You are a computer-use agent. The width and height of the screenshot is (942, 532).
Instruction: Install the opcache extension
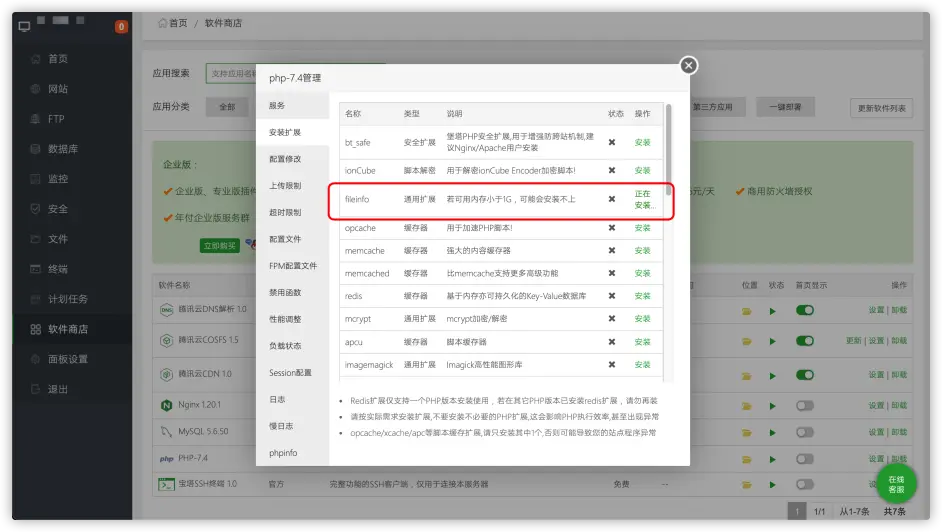(x=642, y=228)
